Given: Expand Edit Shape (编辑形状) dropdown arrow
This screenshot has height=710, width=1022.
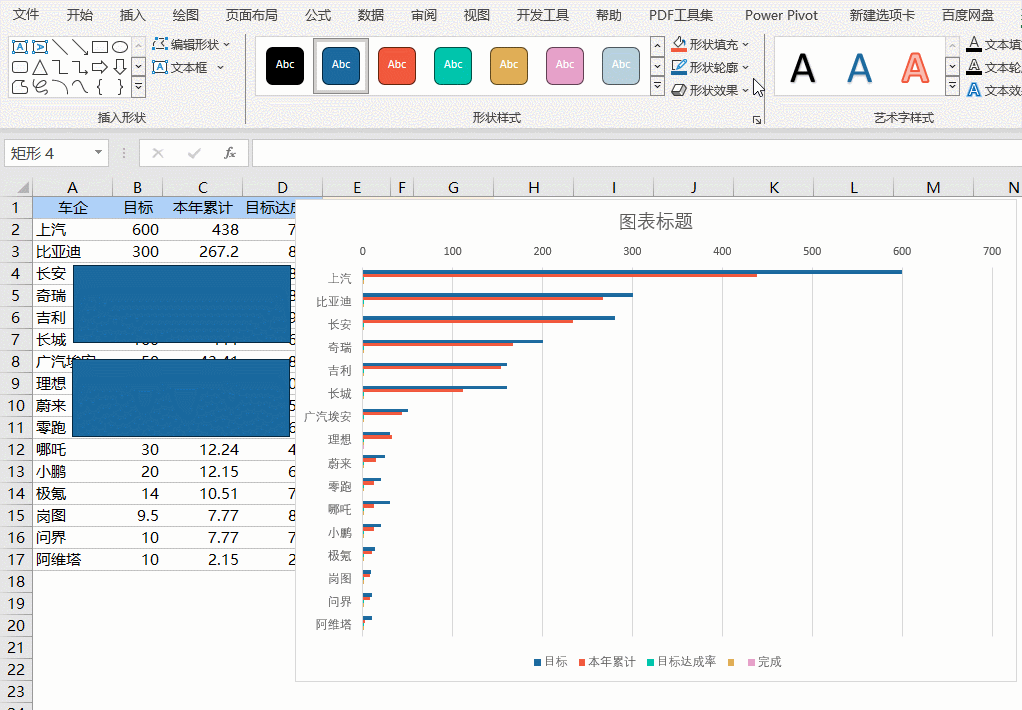Looking at the screenshot, I should (227, 44).
